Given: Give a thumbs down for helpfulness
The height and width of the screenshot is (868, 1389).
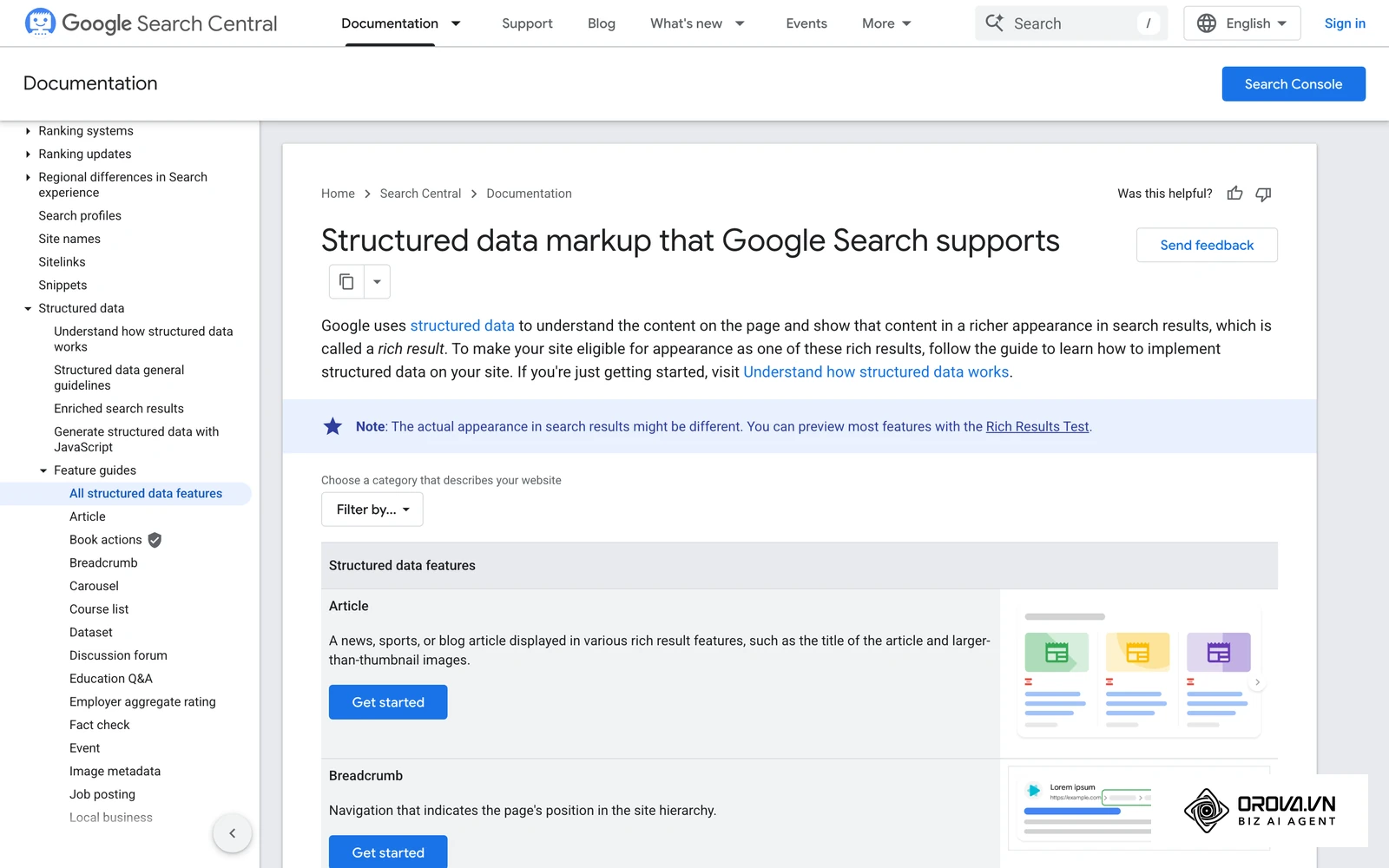Looking at the screenshot, I should (1263, 194).
